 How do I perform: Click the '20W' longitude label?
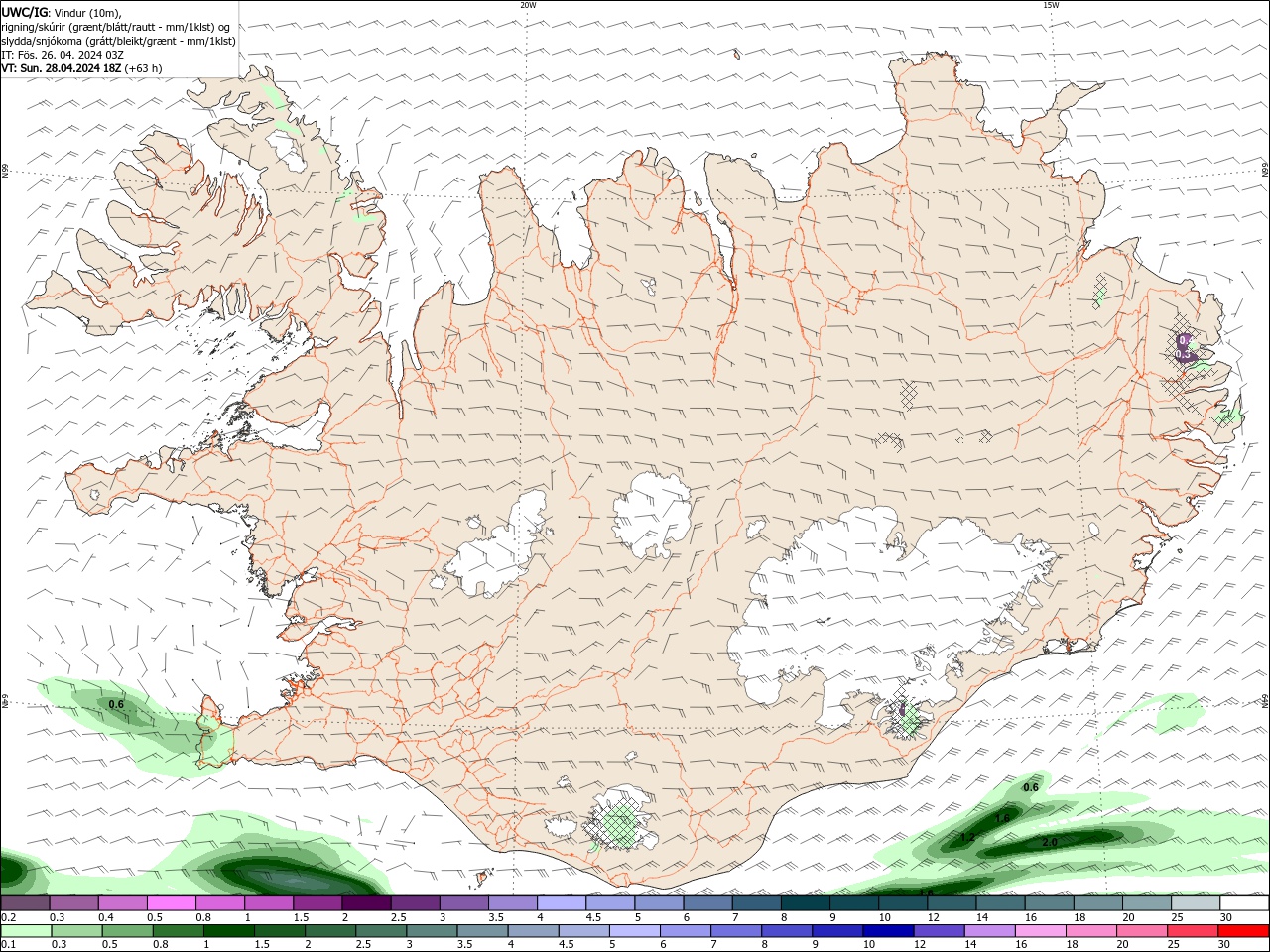528,5
